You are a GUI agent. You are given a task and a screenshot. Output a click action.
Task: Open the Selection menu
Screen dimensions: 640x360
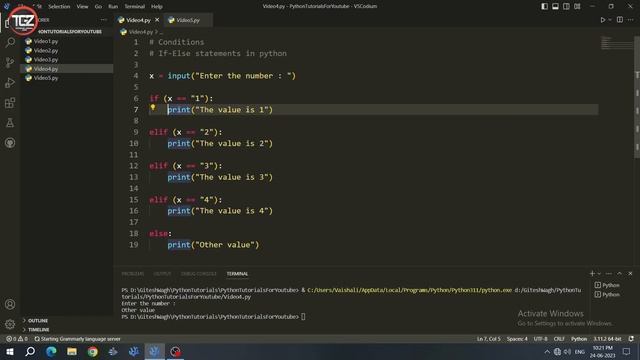pyautogui.click(x=59, y=6)
